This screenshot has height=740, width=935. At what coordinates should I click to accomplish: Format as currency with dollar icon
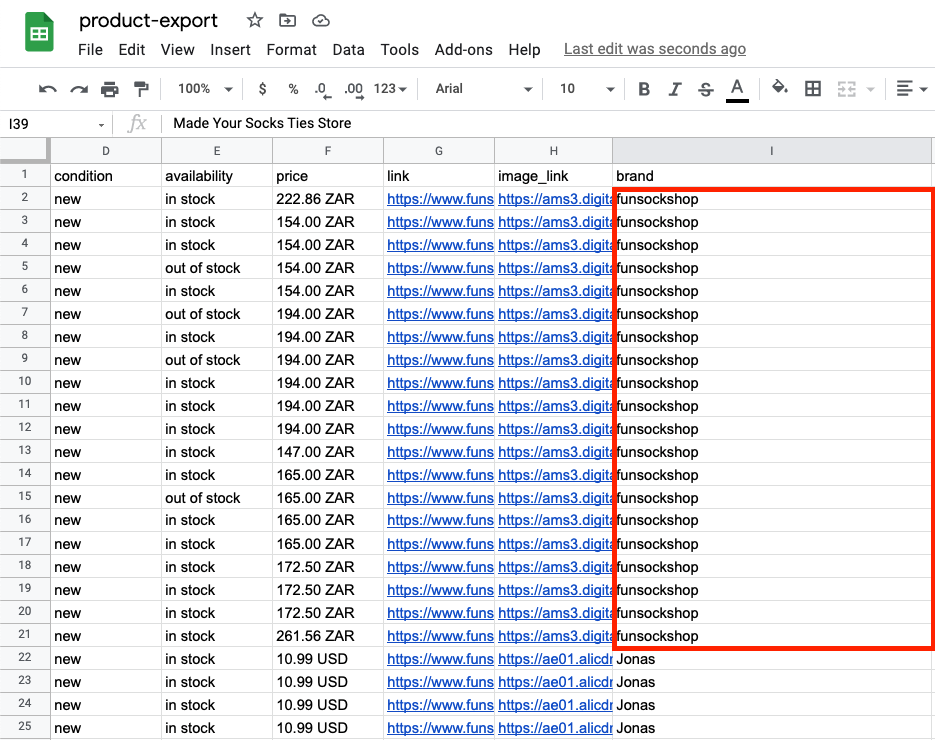click(262, 89)
